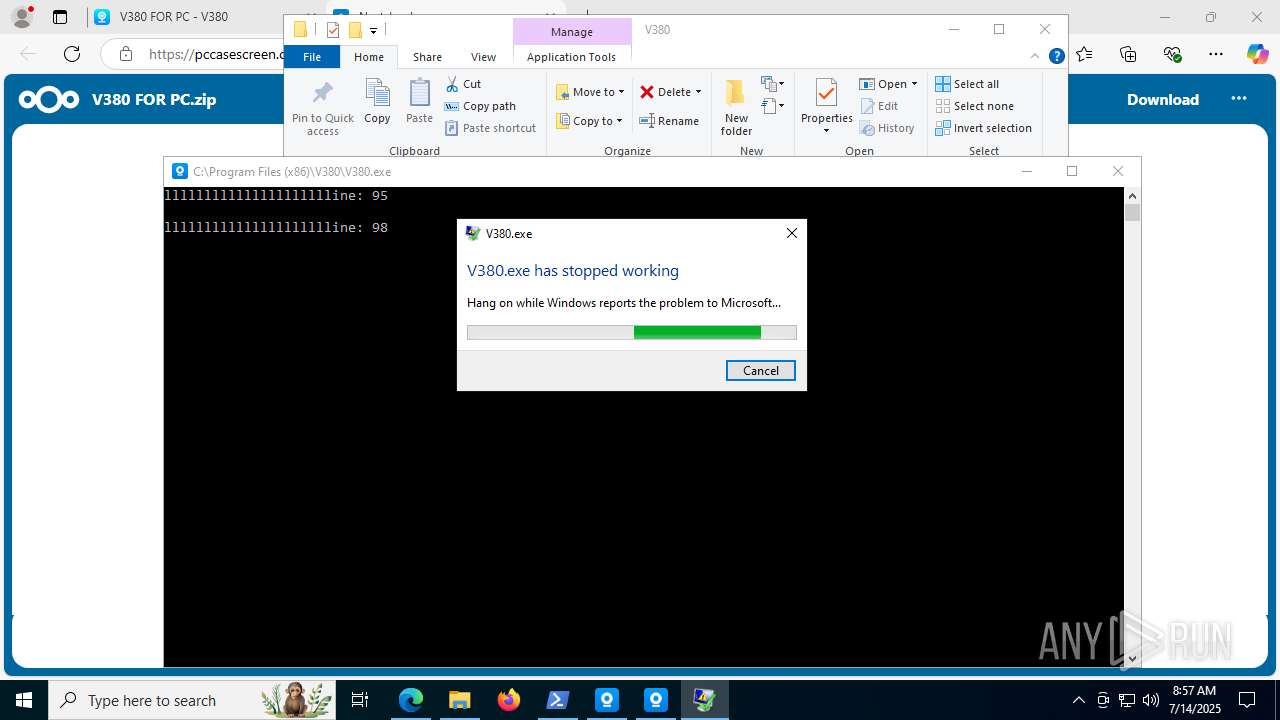This screenshot has height=720, width=1280.
Task: Click the Windows Start button
Action: (24, 700)
